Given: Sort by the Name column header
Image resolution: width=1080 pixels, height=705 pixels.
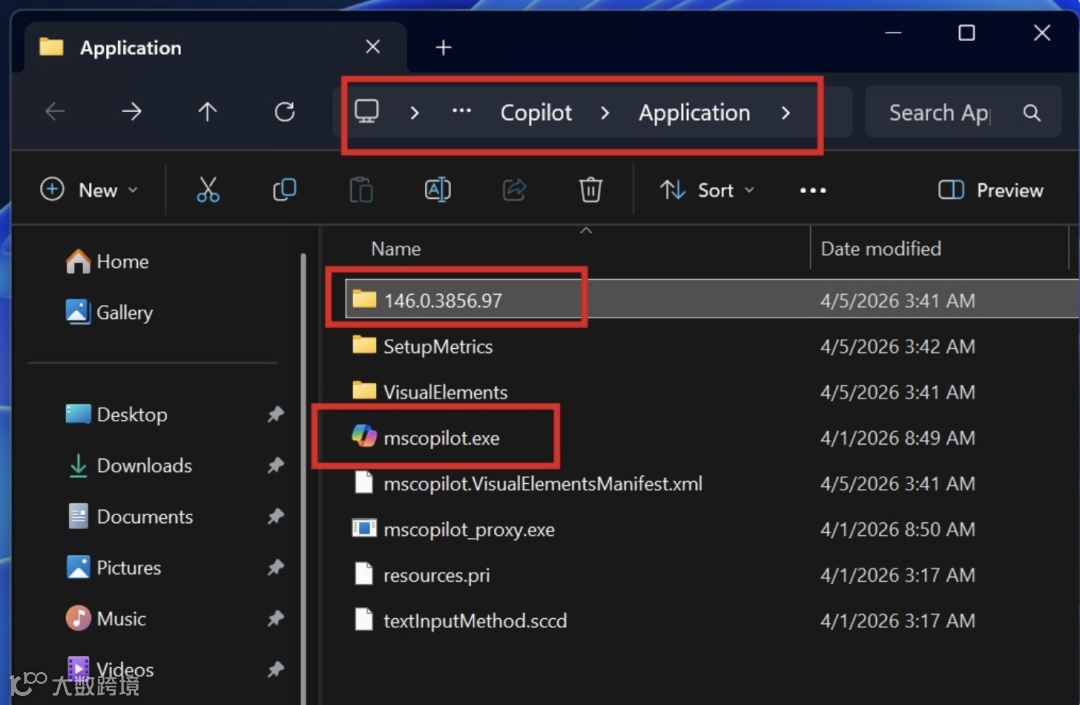Looking at the screenshot, I should point(395,249).
